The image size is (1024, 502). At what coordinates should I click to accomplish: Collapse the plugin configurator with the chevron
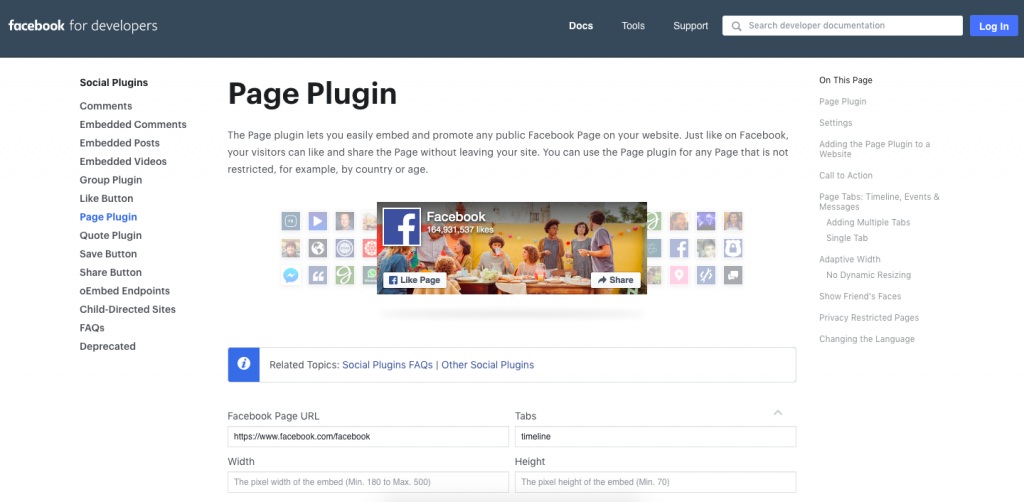tap(778, 413)
